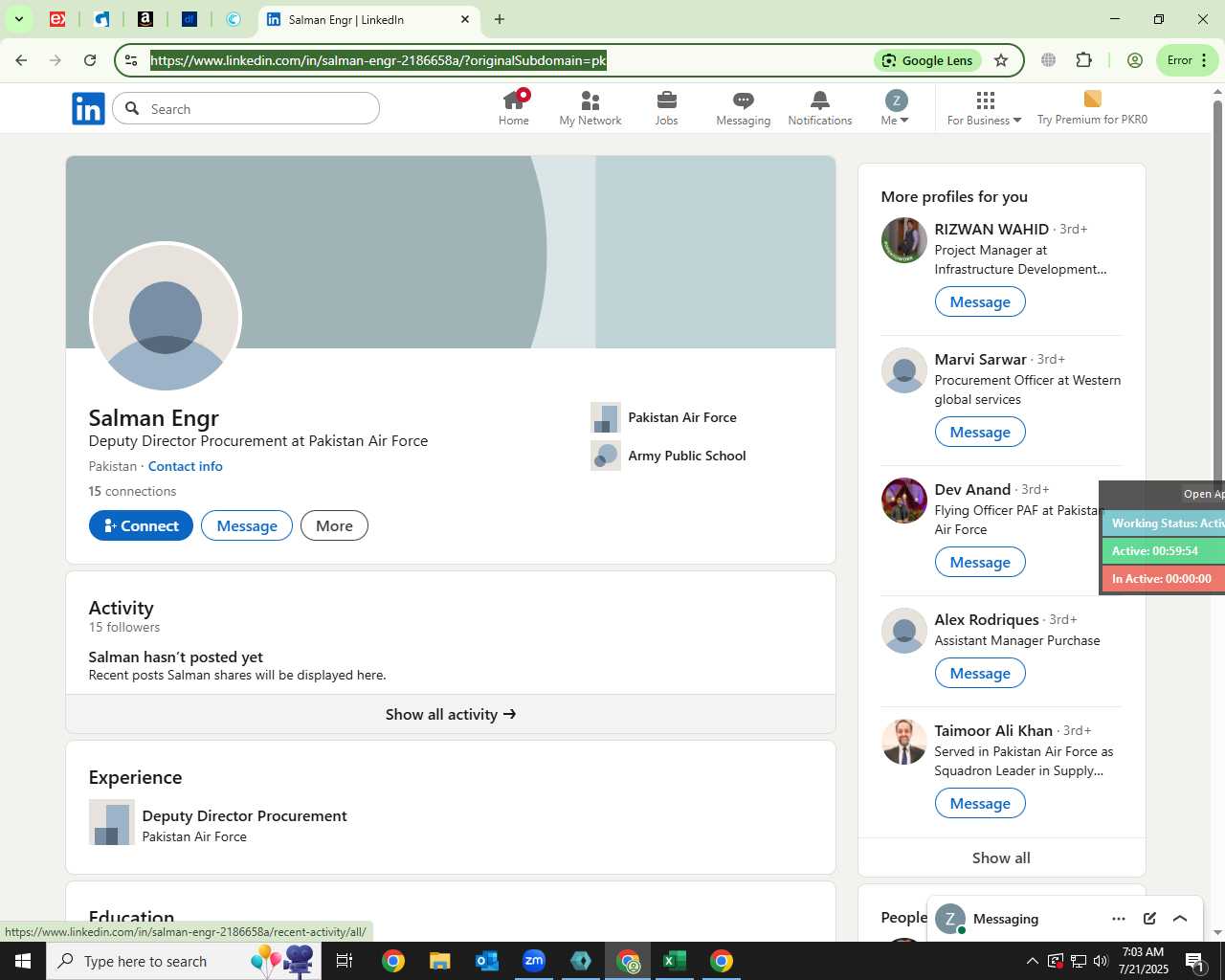Image resolution: width=1225 pixels, height=980 pixels.
Task: Open the tab search dropdown arrow
Action: pyautogui.click(x=18, y=19)
